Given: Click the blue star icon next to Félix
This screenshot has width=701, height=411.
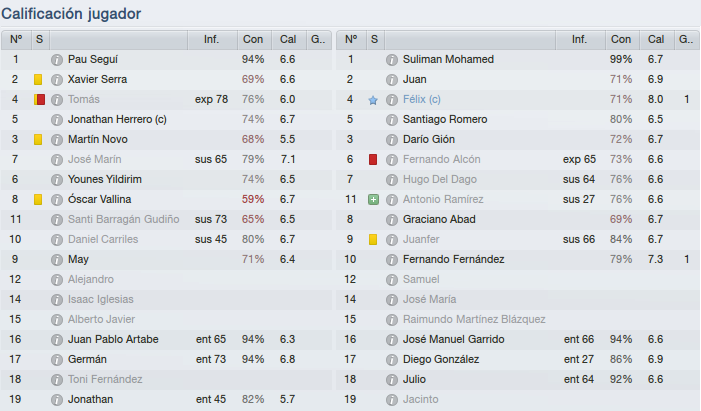Looking at the screenshot, I should pyautogui.click(x=373, y=100).
